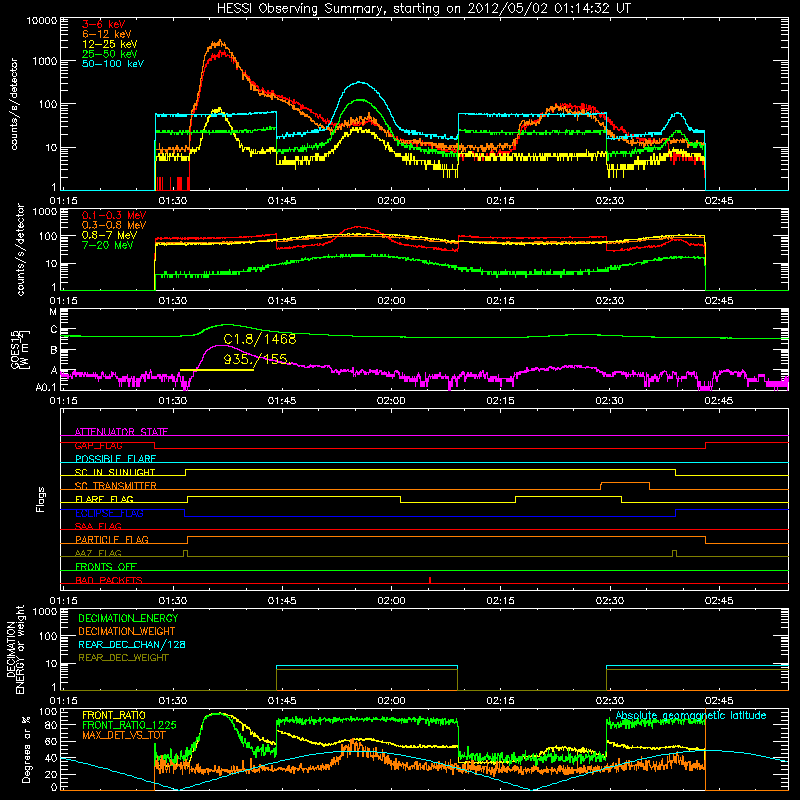800x800 pixels.
Task: Click the 'Degrees or %' y-axis label
Action: [x=26, y=750]
